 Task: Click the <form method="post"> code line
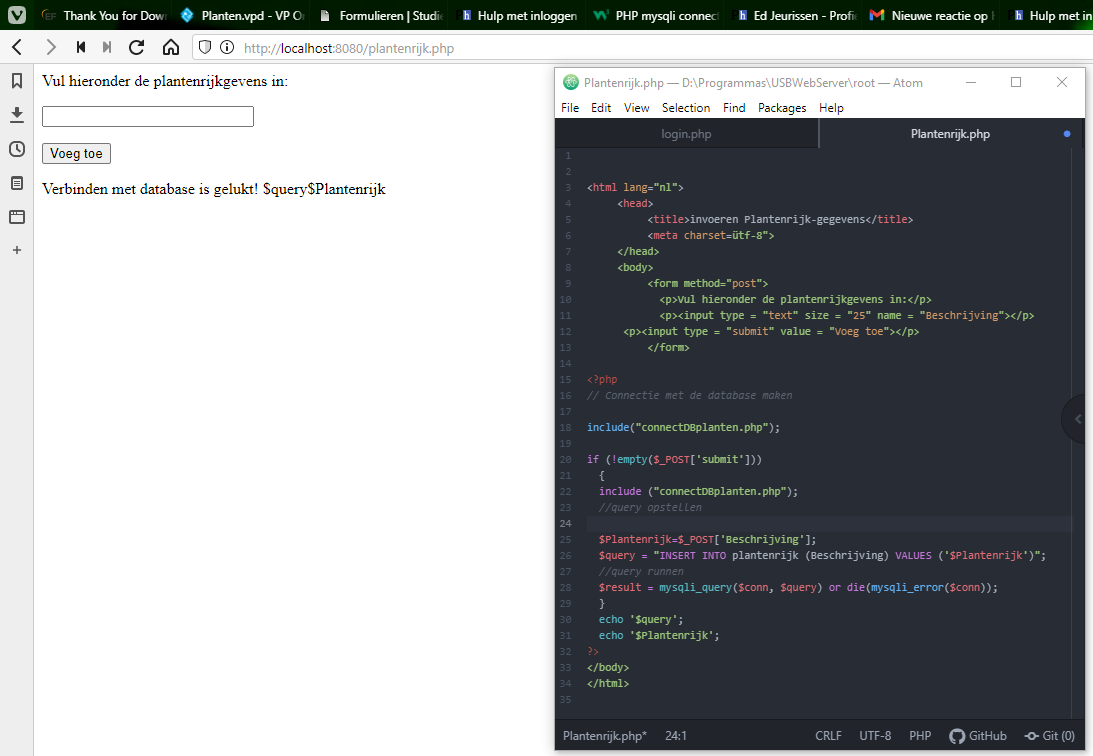coord(708,284)
